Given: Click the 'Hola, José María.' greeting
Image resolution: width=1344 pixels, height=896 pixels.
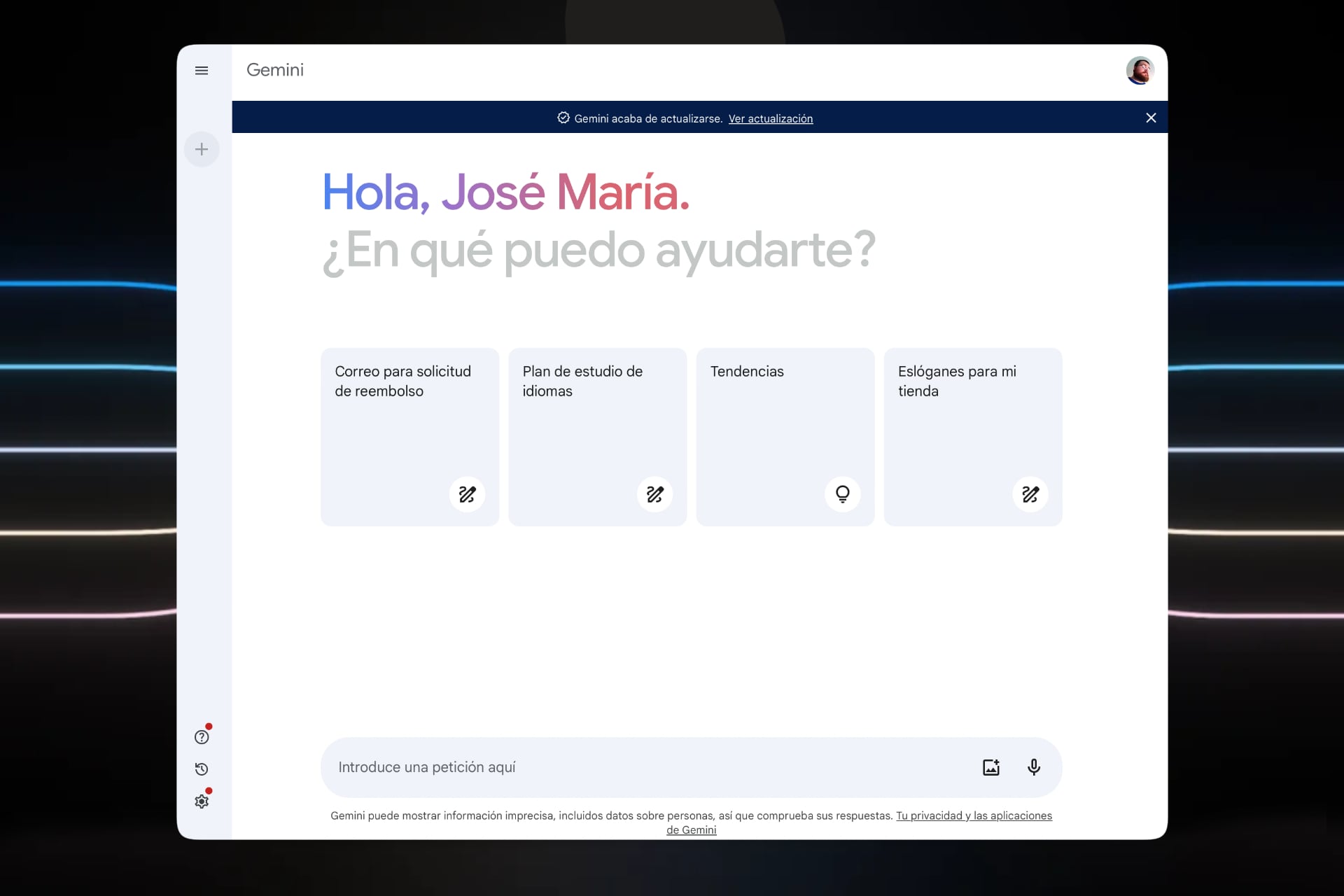Looking at the screenshot, I should (505, 192).
